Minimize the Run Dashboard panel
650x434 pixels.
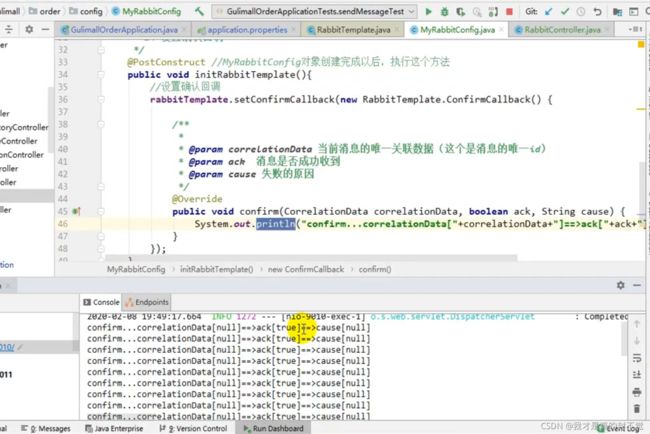pyautogui.click(x=637, y=285)
